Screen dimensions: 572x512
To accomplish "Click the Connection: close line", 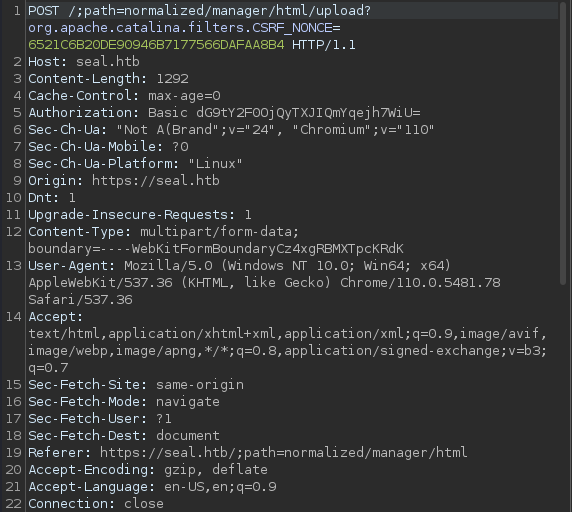I will coord(96,503).
